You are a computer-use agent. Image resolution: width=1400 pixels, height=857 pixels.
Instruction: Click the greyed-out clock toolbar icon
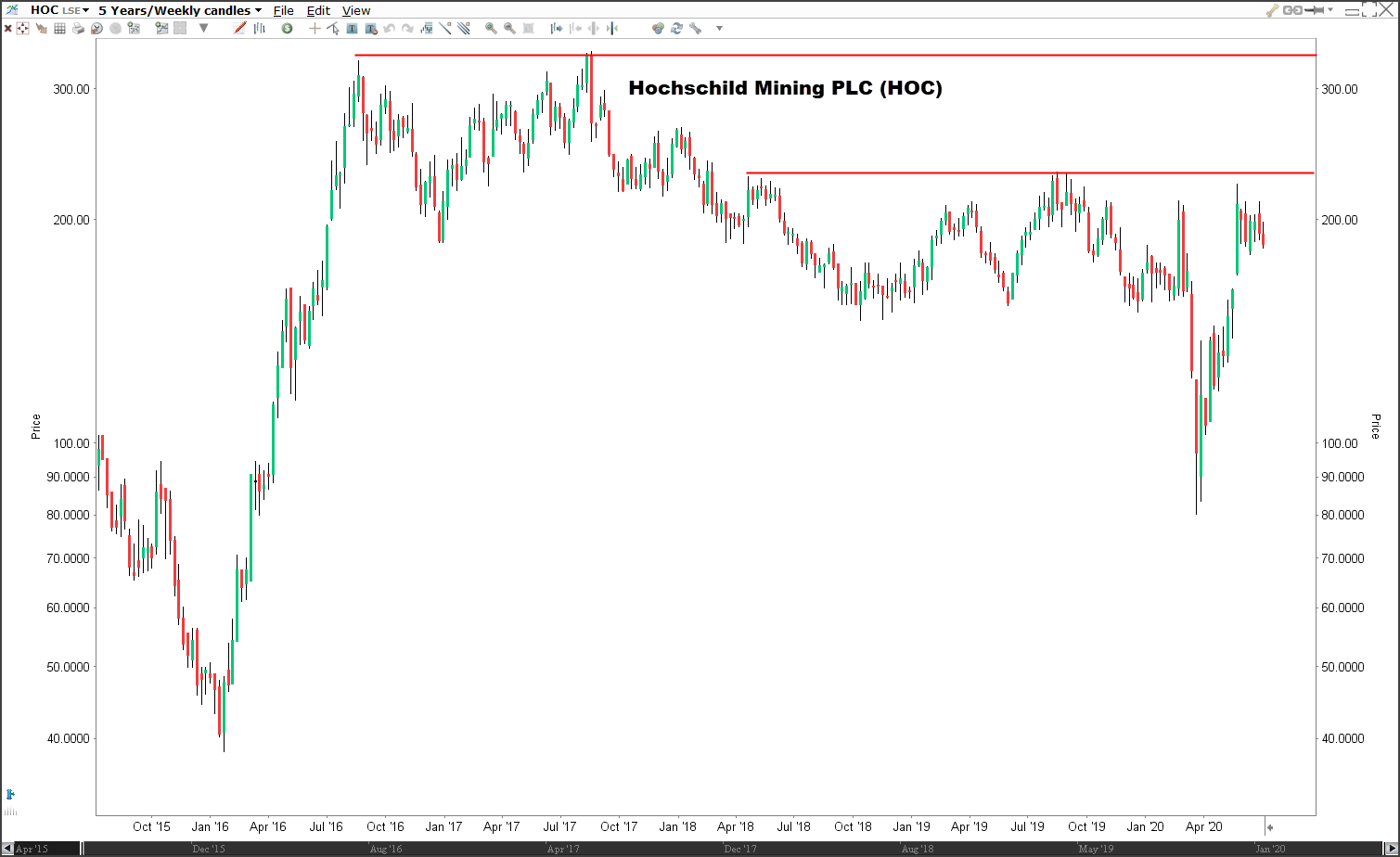[115, 29]
